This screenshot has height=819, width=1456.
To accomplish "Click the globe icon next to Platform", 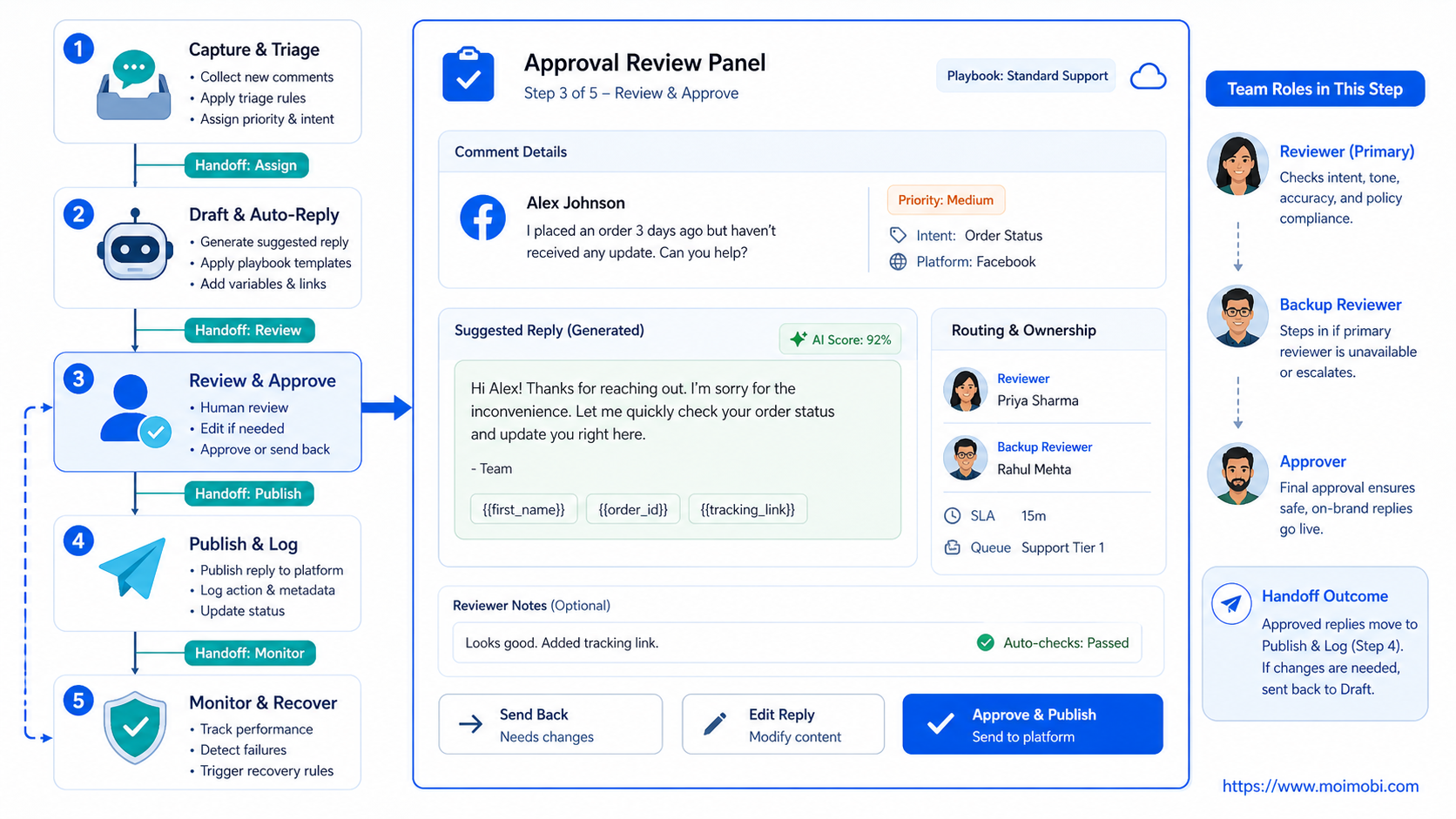I will click(898, 262).
